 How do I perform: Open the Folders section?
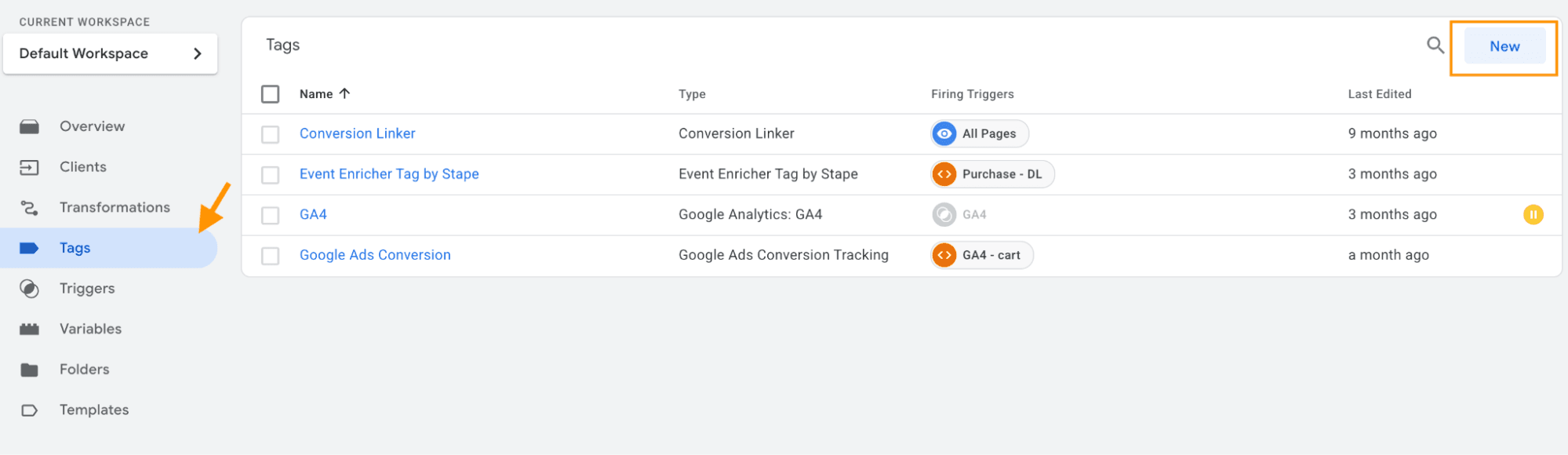click(84, 369)
